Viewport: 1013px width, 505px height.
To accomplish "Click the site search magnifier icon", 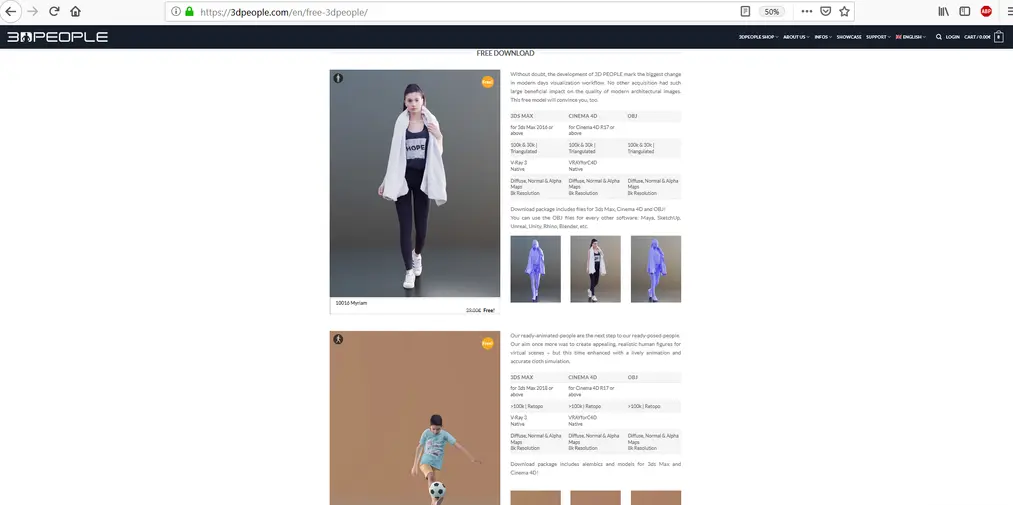I will [938, 37].
